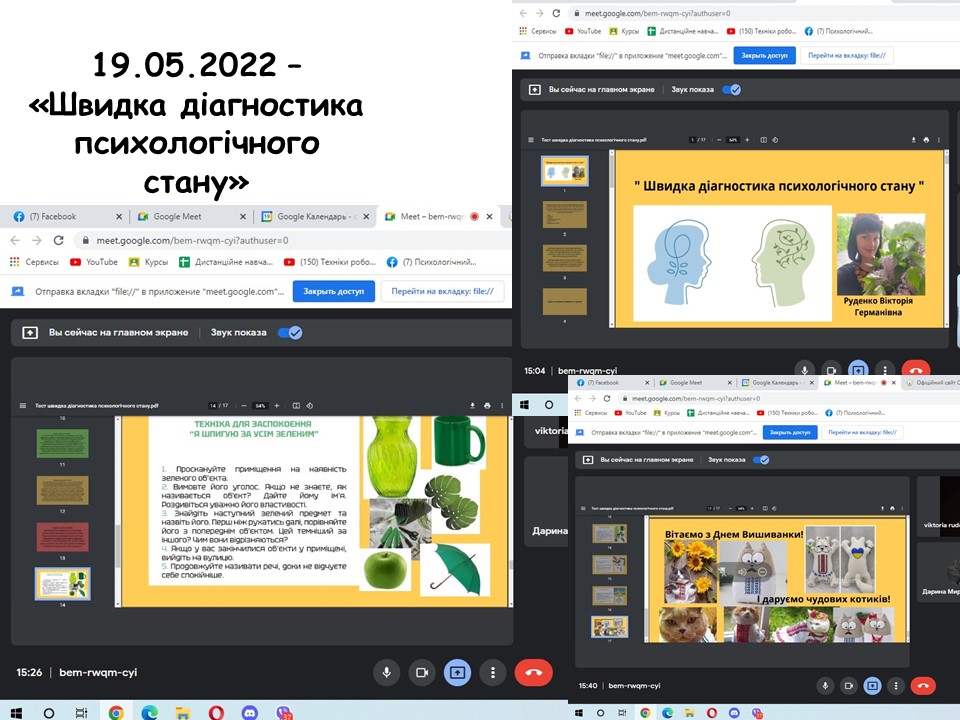Click fit-to-page icon in 15:26 PDF toolbar
The image size is (960, 720).
[x=296, y=405]
